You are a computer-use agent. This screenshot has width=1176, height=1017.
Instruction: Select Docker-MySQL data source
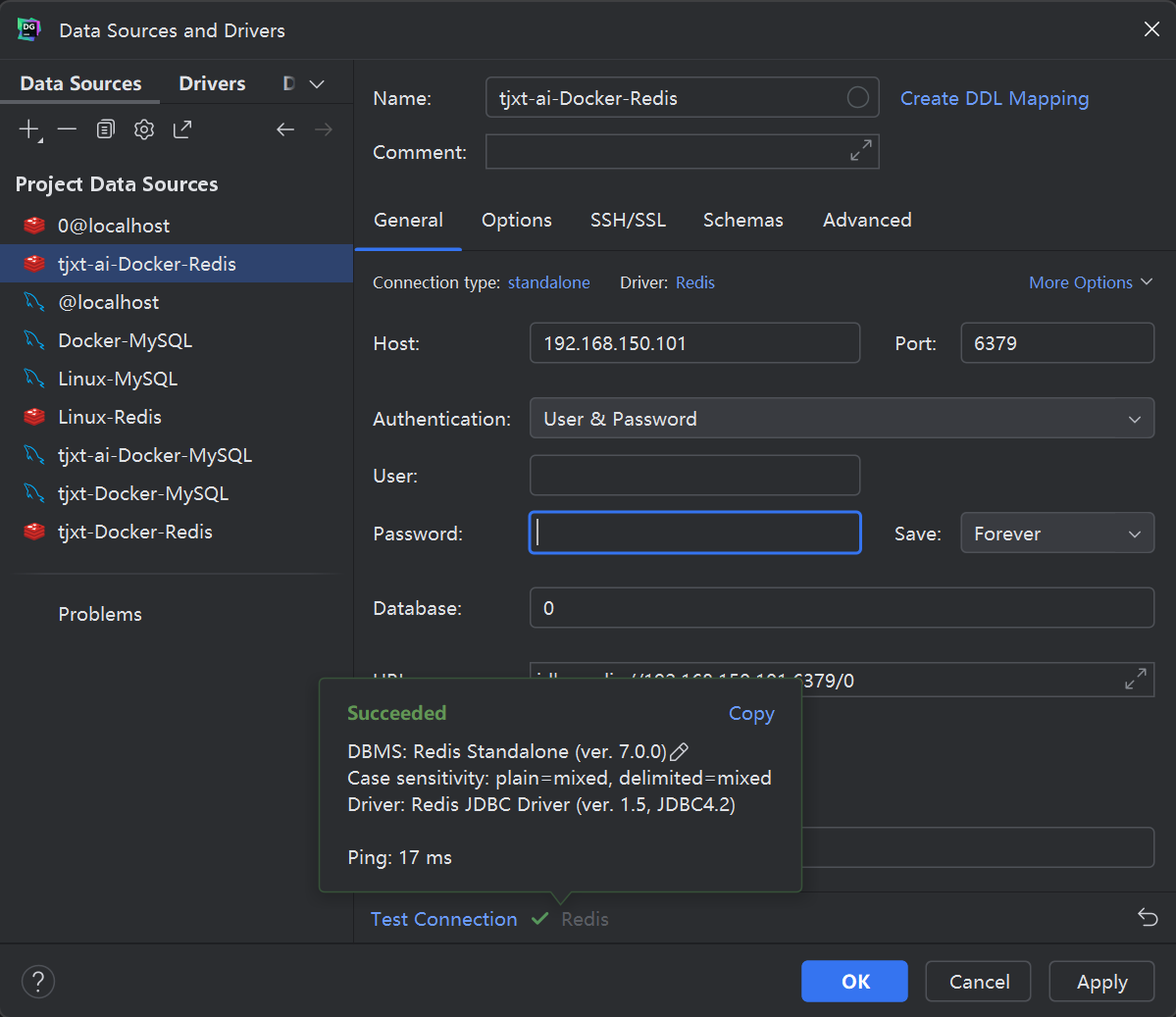tap(177, 340)
